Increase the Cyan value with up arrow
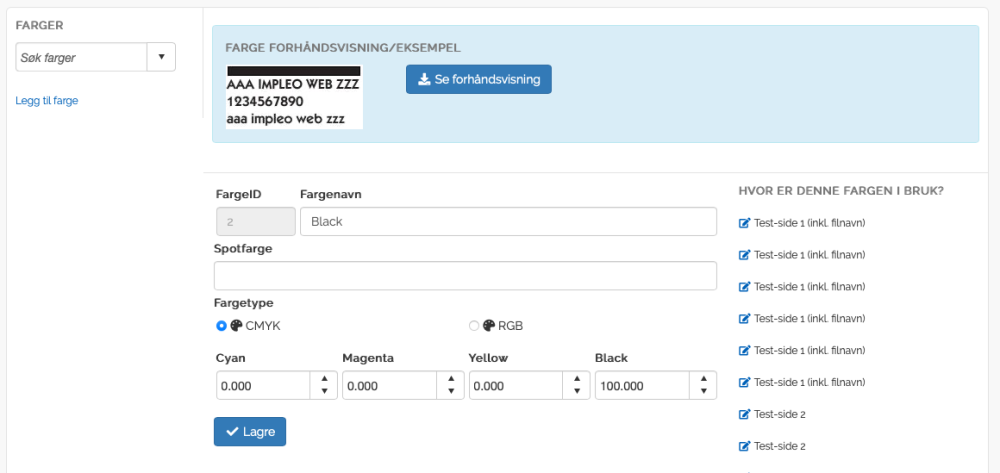 pos(324,379)
